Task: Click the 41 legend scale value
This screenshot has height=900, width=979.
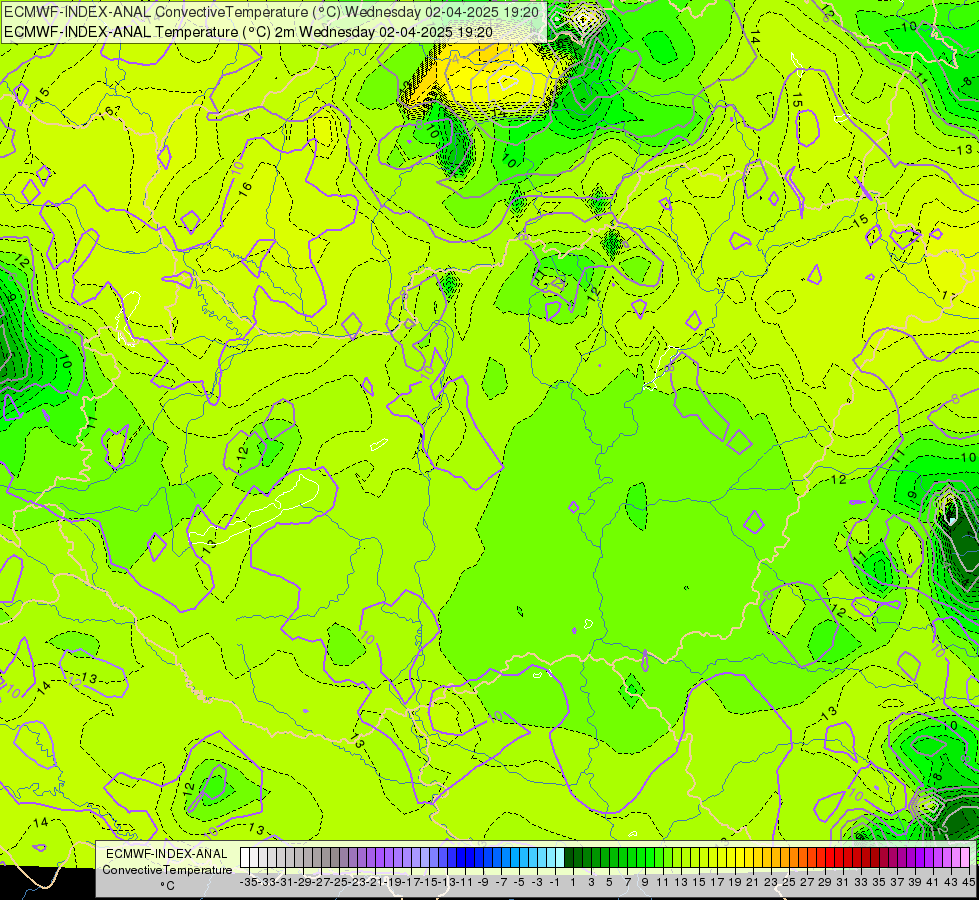Action: point(933,882)
